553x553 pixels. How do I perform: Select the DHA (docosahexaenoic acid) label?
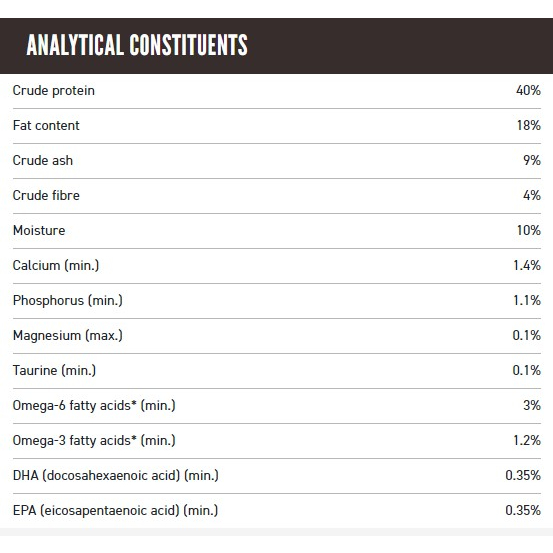[x=116, y=475]
